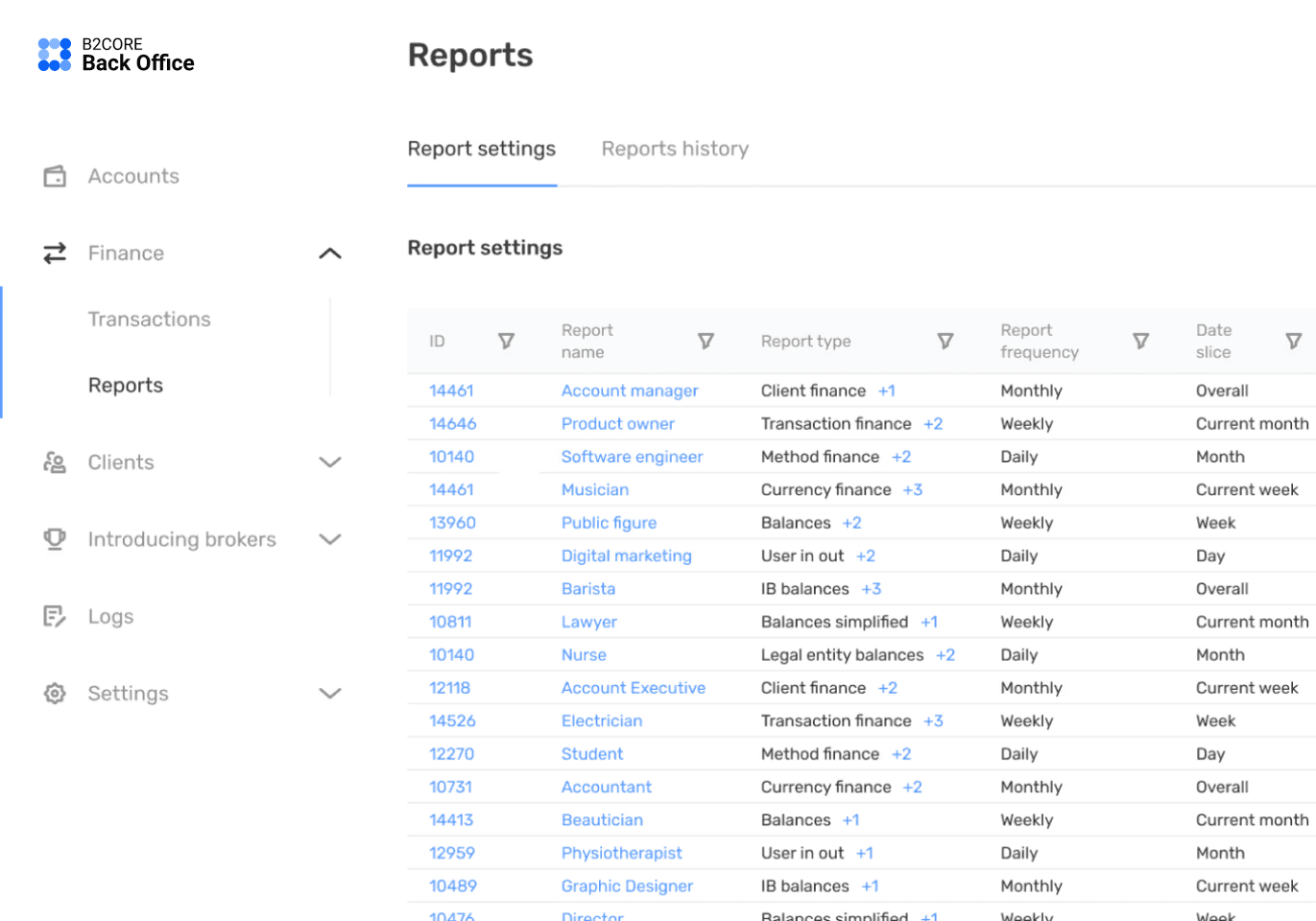Open the Public figure report
The image size is (1316, 921).
[x=610, y=523]
